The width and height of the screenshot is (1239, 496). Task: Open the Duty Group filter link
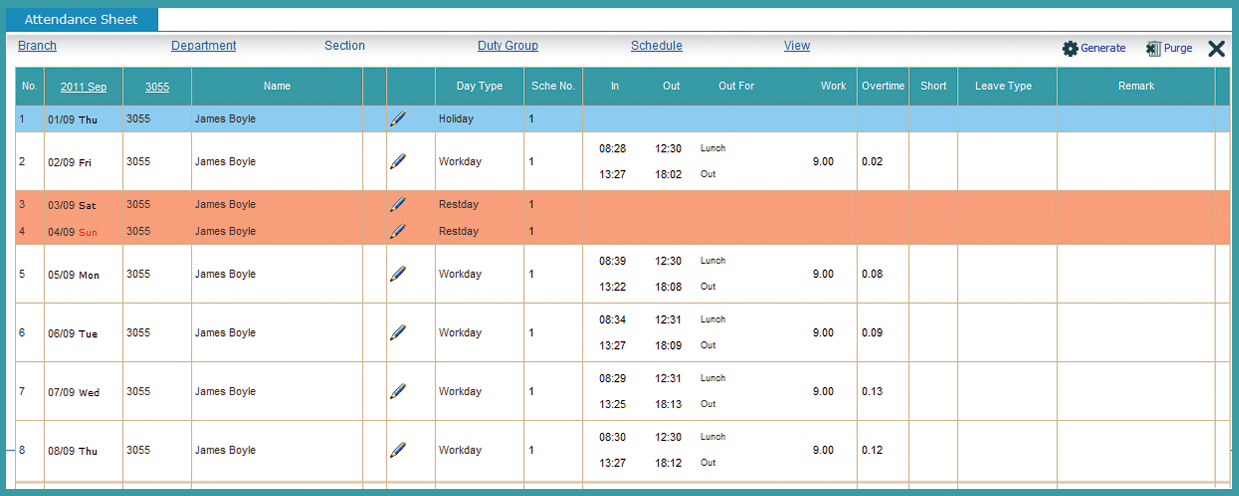coord(508,46)
